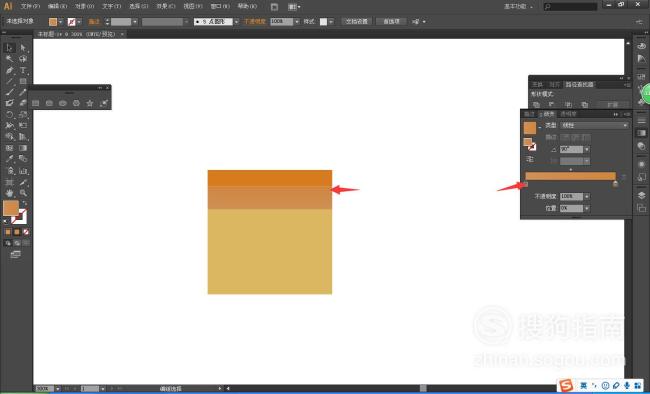Click the Exclude shape mode icon
Viewport: 650px width, 394px height.
[x=585, y=105]
